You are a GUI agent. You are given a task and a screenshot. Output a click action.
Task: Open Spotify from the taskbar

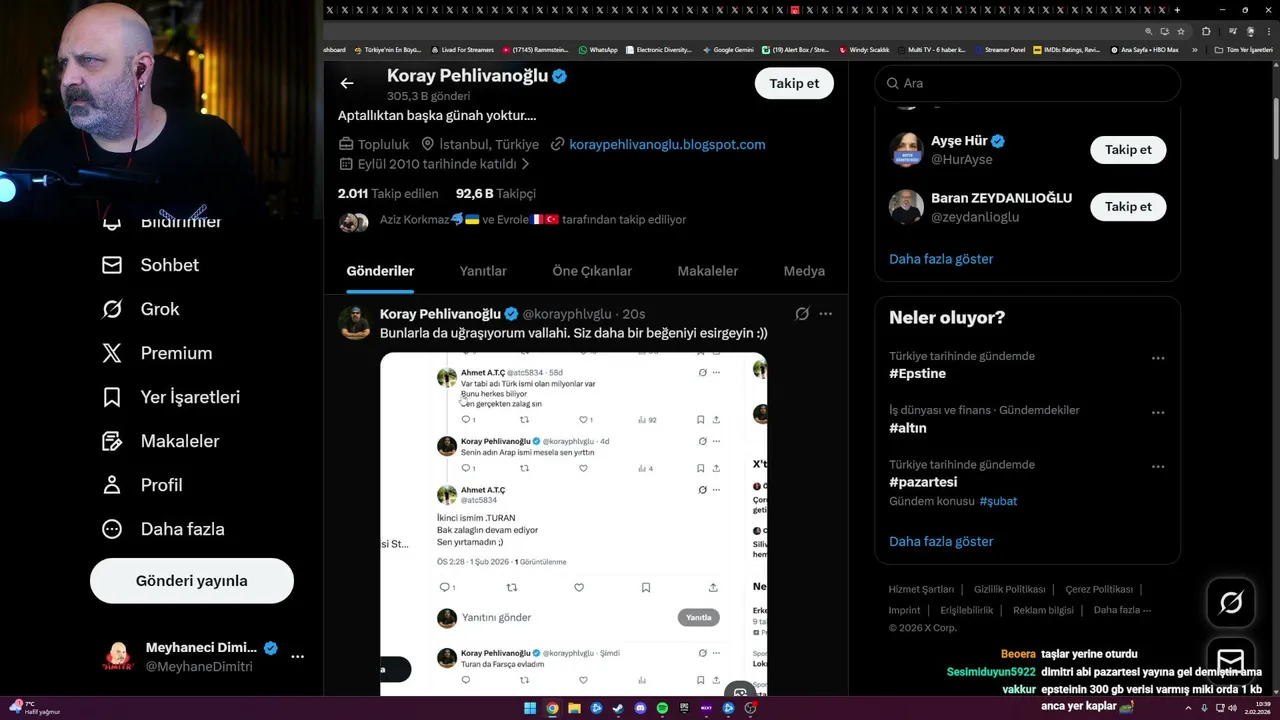tap(662, 709)
